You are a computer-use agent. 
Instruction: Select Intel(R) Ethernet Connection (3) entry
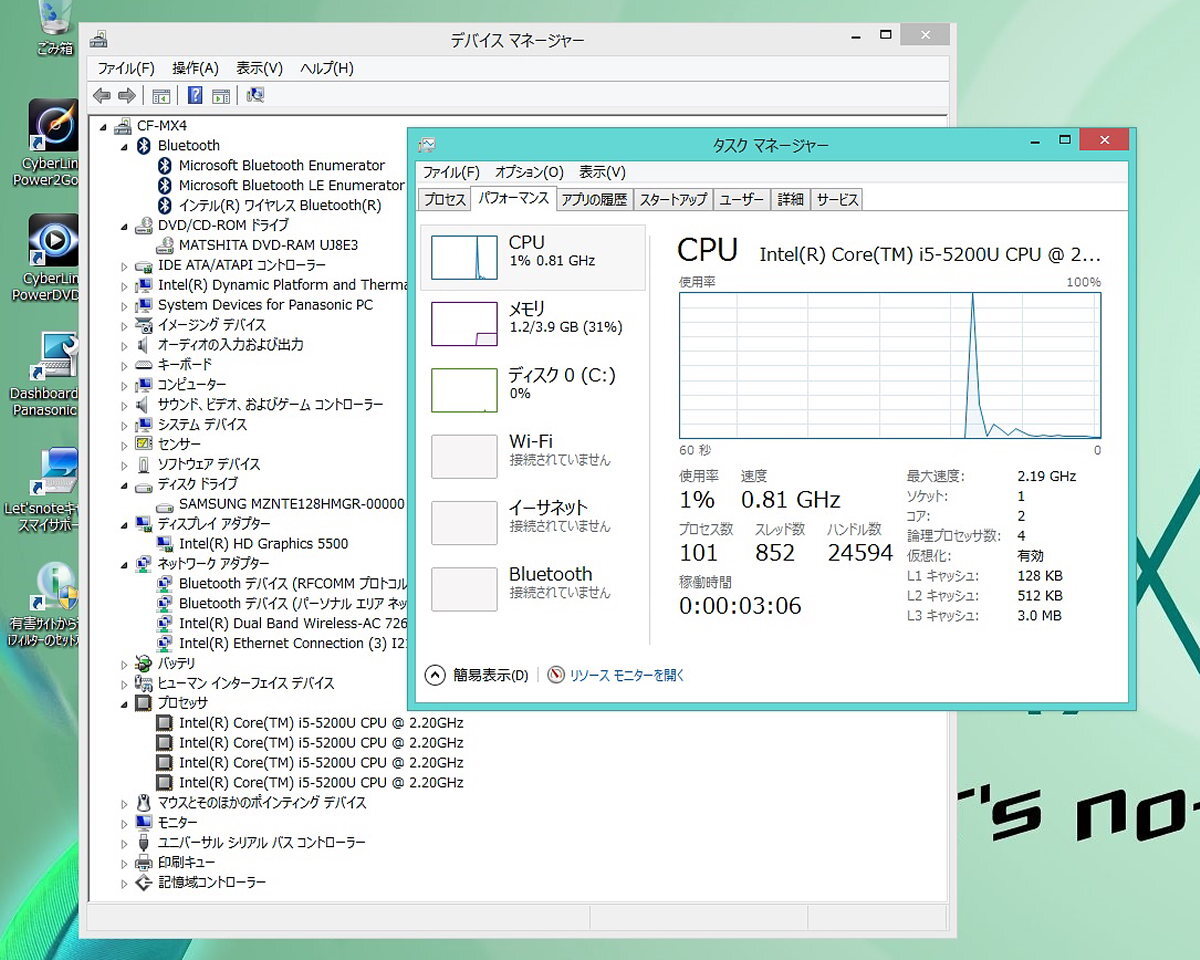click(292, 643)
